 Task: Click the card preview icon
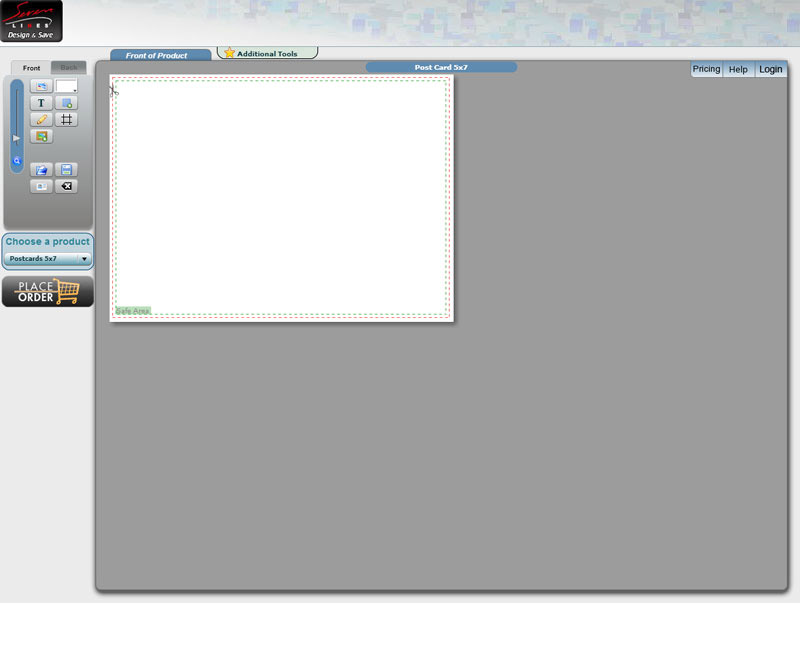pyautogui.click(x=41, y=187)
